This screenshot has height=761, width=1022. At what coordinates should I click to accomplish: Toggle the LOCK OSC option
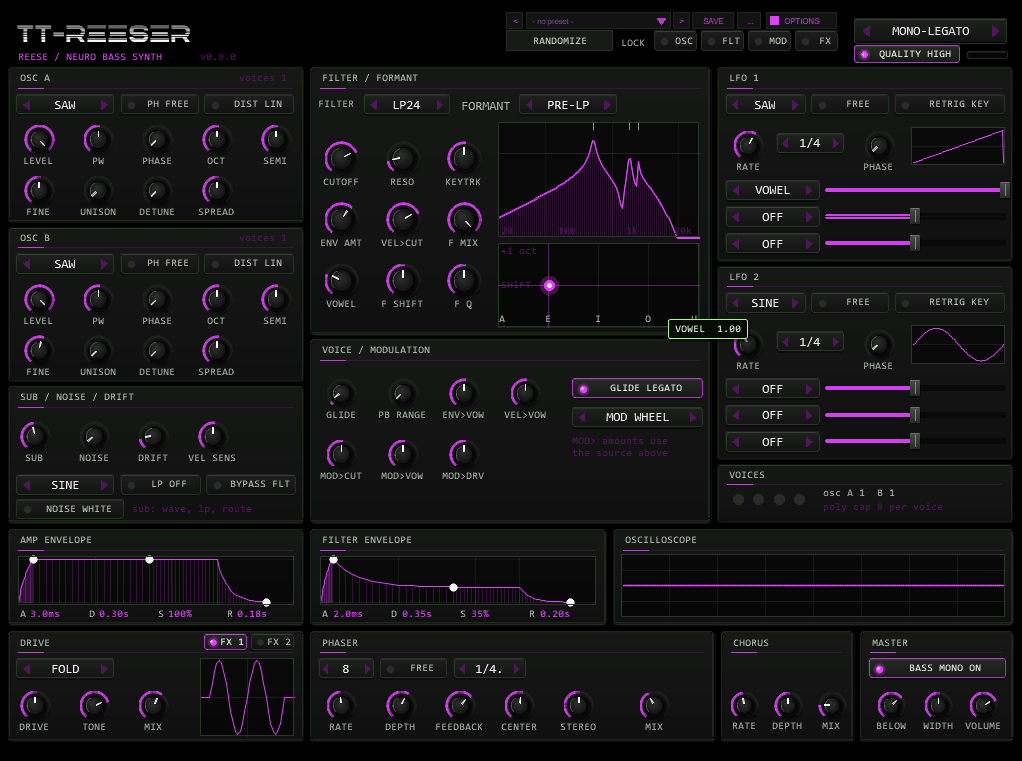click(x=675, y=40)
